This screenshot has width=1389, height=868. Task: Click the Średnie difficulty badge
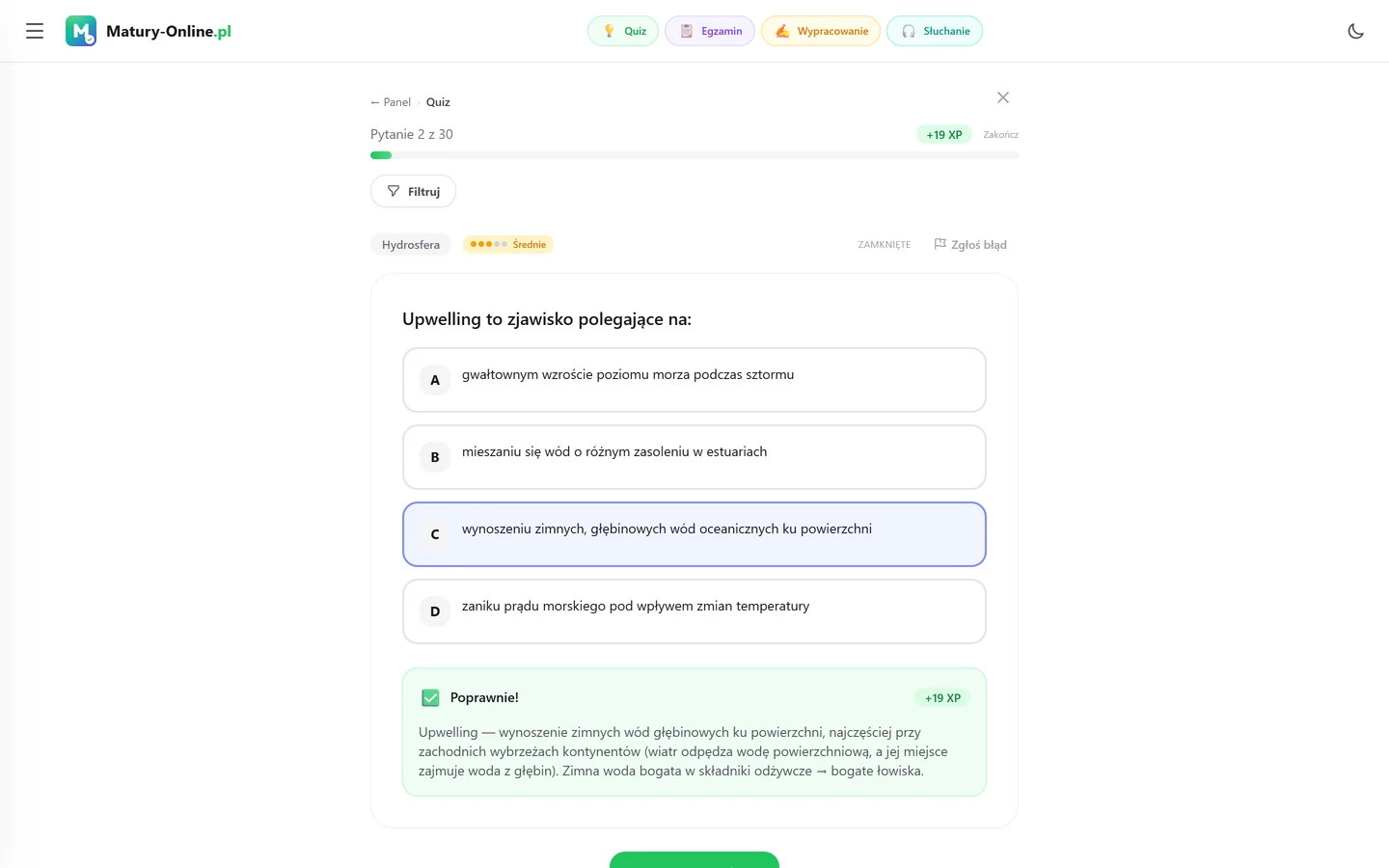[508, 244]
